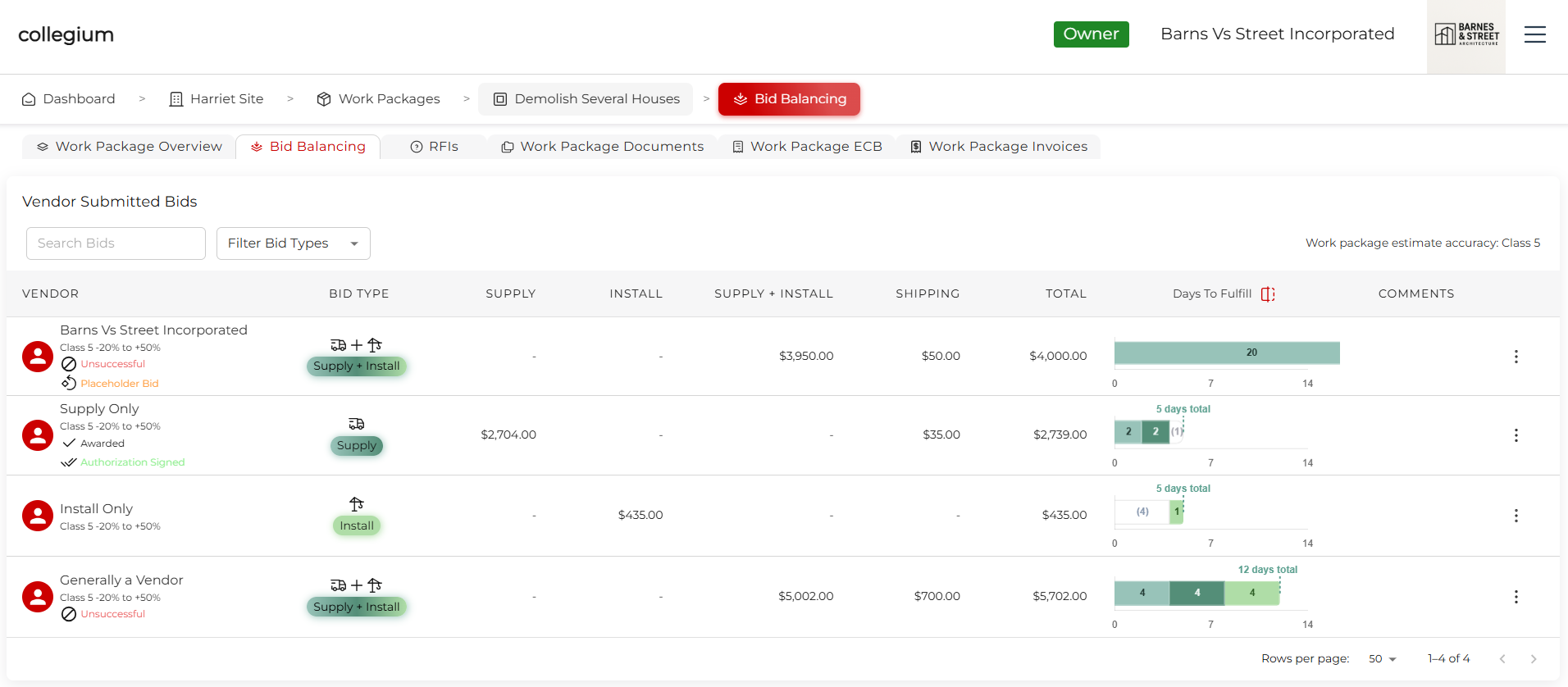
Task: Click the Placeholder Bid icon
Action: pyautogui.click(x=69, y=383)
